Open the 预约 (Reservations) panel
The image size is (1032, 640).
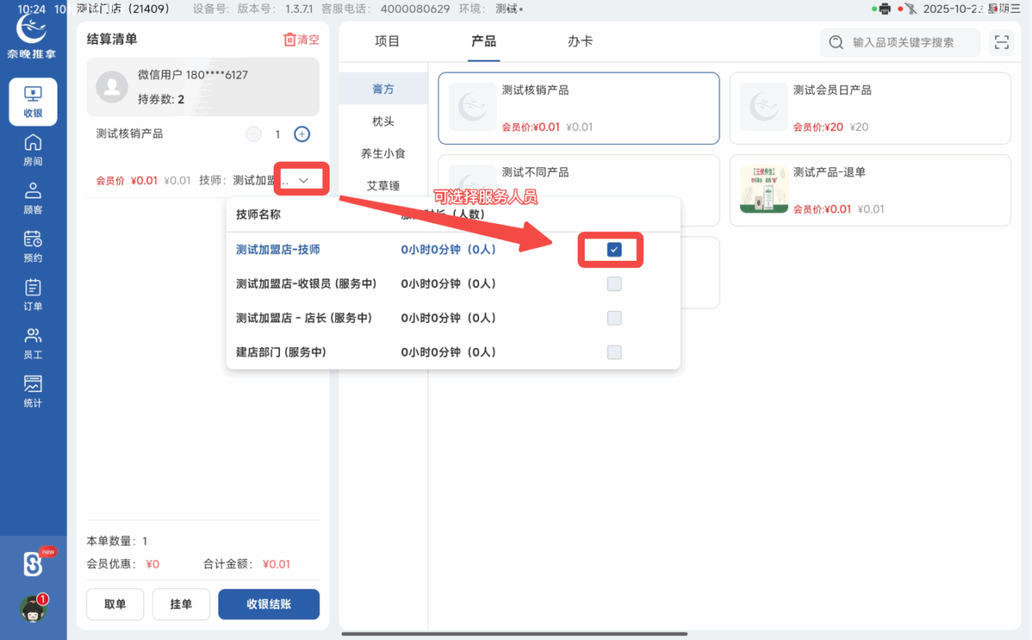click(x=32, y=243)
